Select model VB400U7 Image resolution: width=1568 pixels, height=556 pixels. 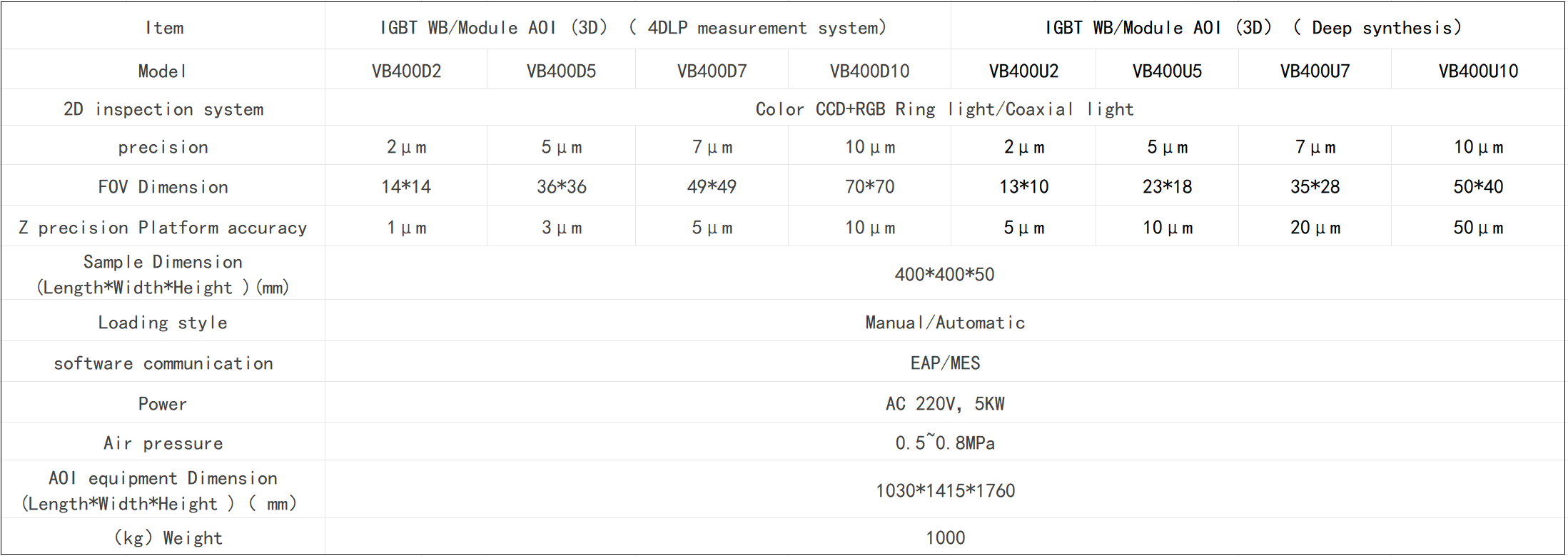[x=1315, y=71]
